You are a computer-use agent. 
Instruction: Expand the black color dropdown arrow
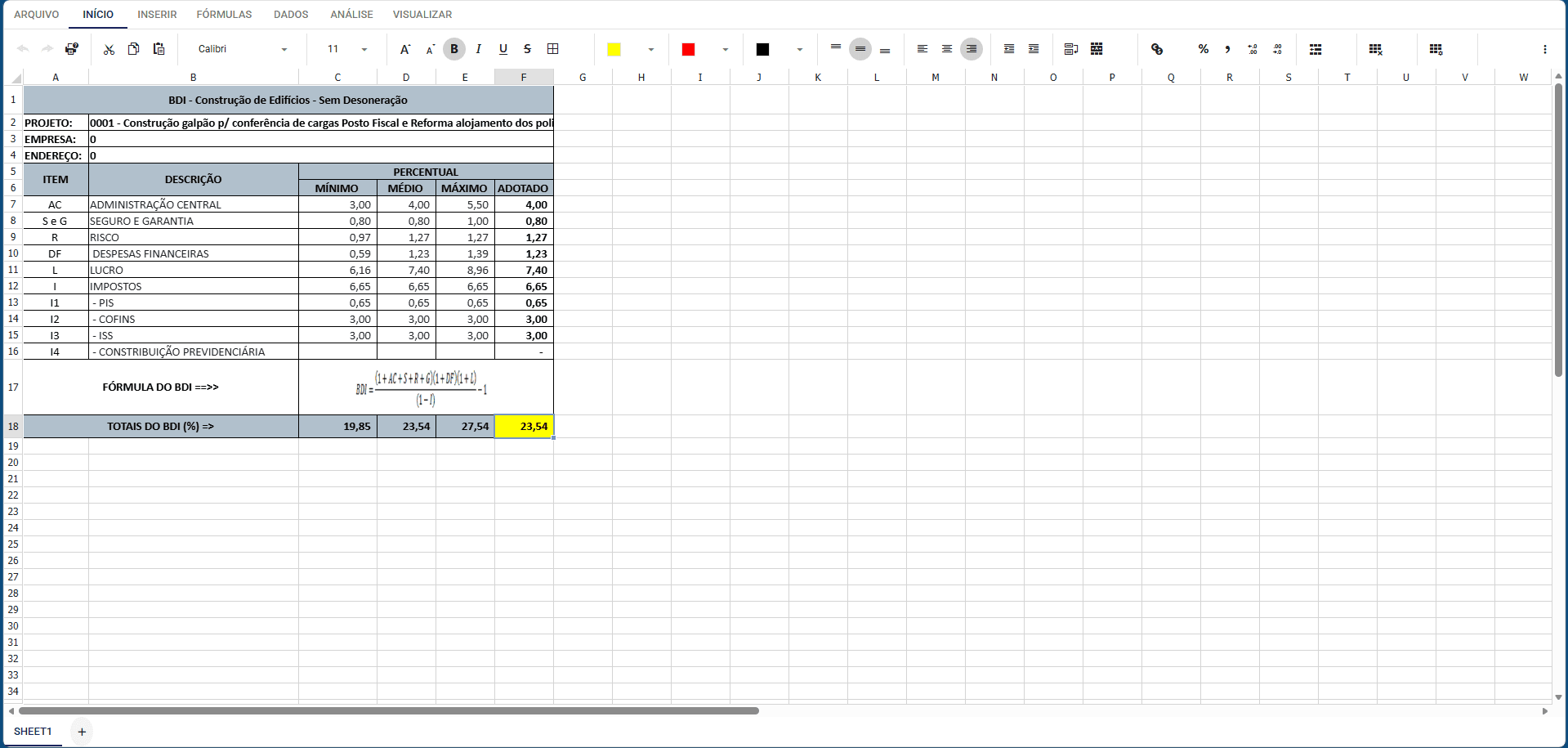pos(800,49)
